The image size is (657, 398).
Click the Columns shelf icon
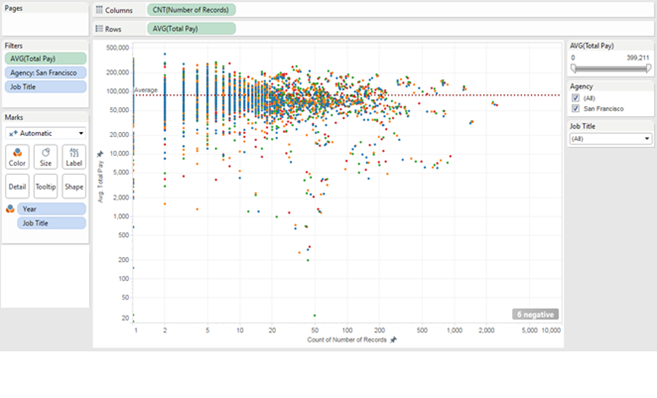[99, 10]
